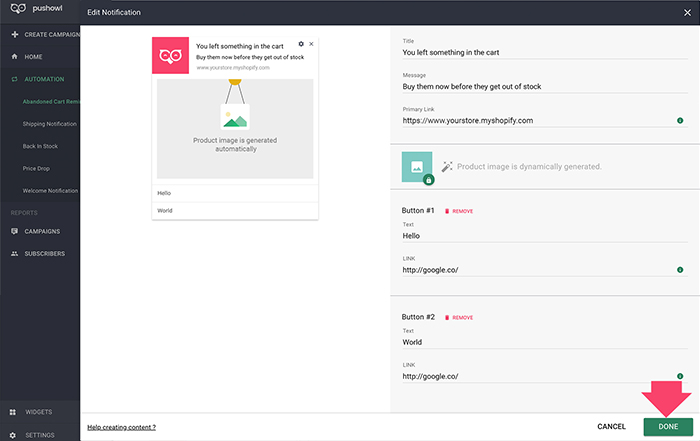
Task: Select Shipping Notification automation
Action: [50, 124]
